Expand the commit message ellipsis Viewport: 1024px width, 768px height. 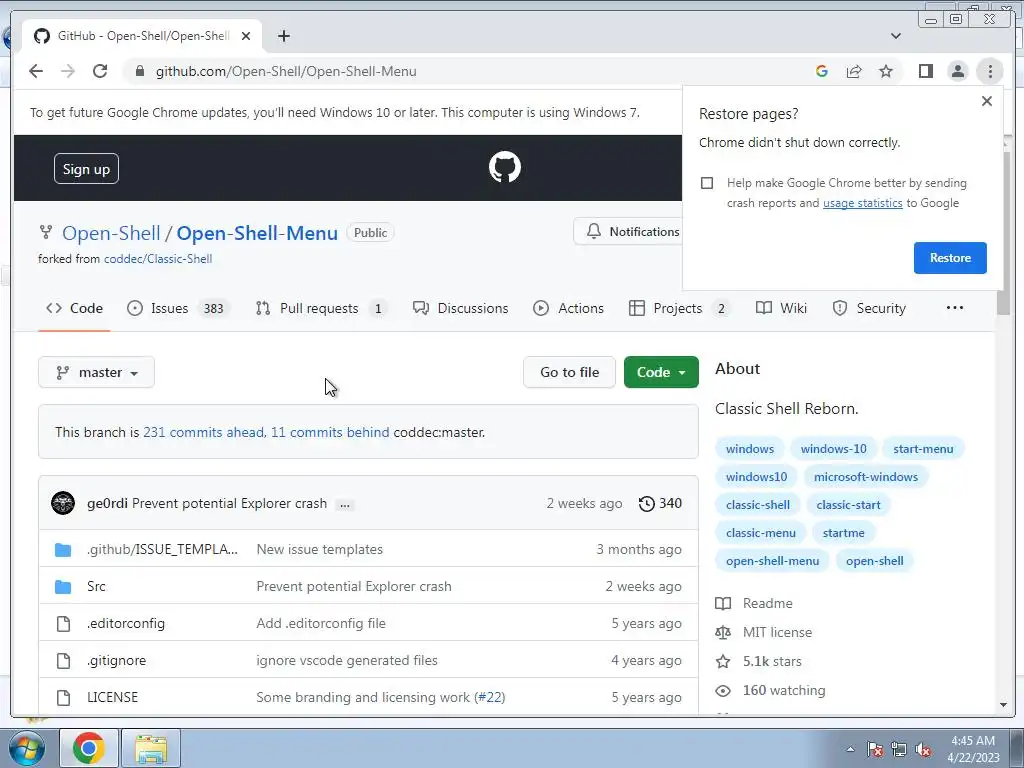click(x=345, y=504)
